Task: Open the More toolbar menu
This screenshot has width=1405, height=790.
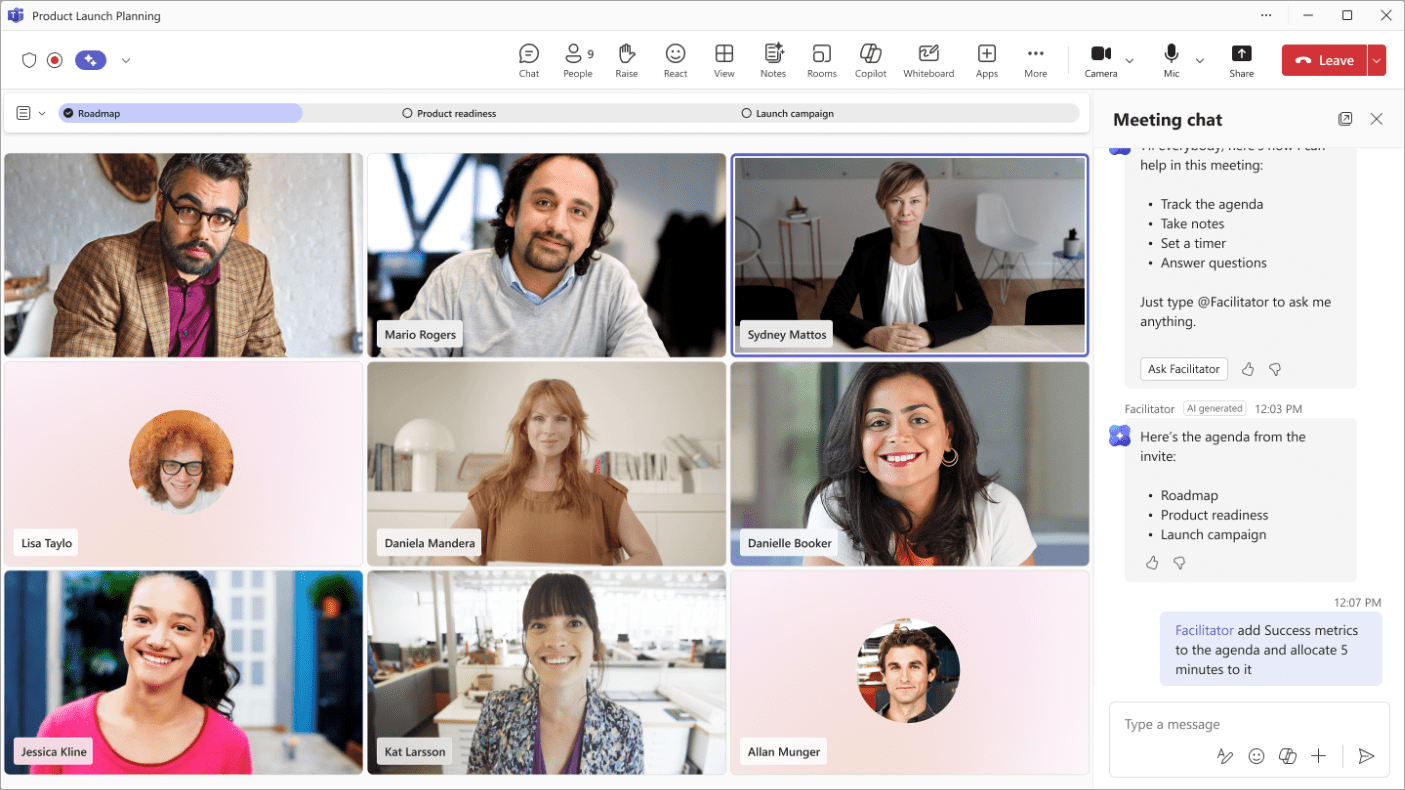Action: click(1035, 60)
